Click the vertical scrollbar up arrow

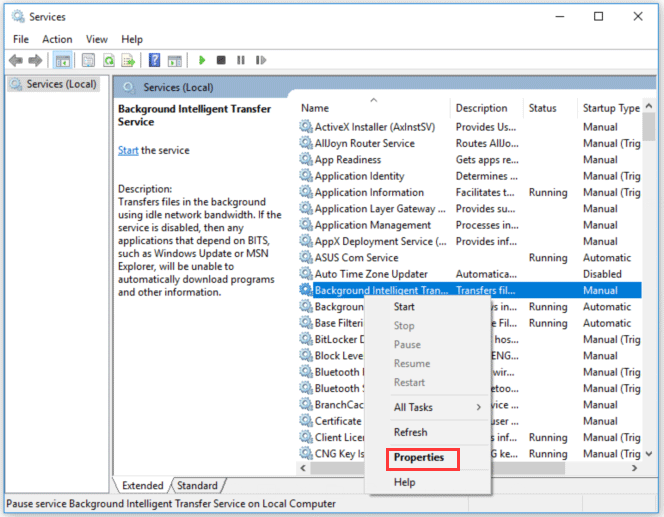tap(649, 106)
